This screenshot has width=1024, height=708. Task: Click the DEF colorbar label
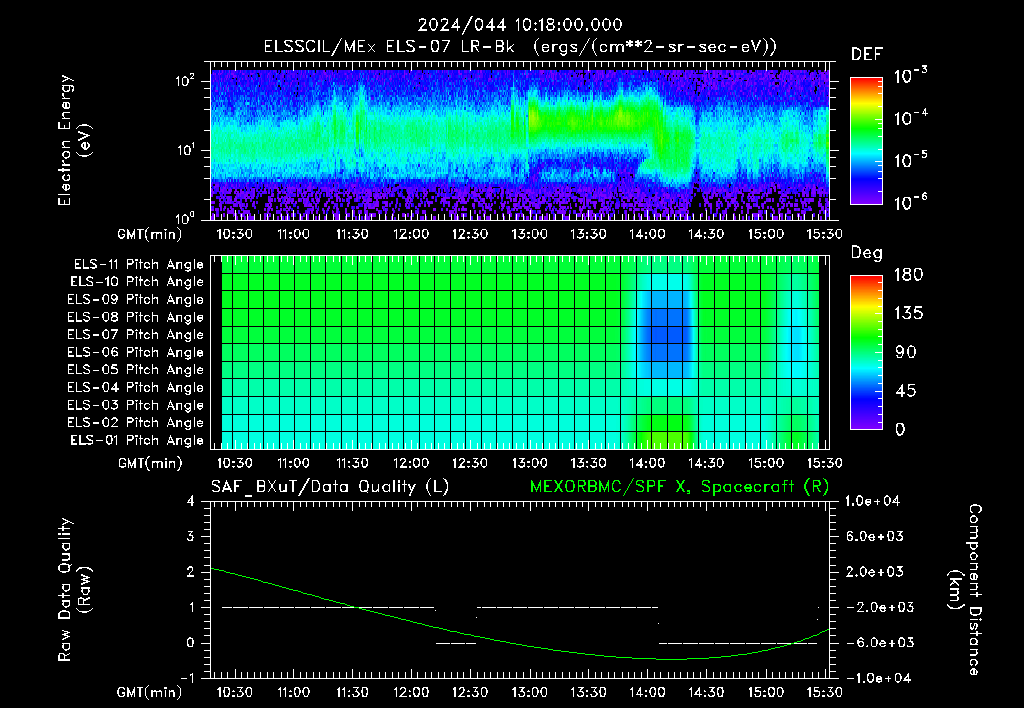tap(867, 55)
